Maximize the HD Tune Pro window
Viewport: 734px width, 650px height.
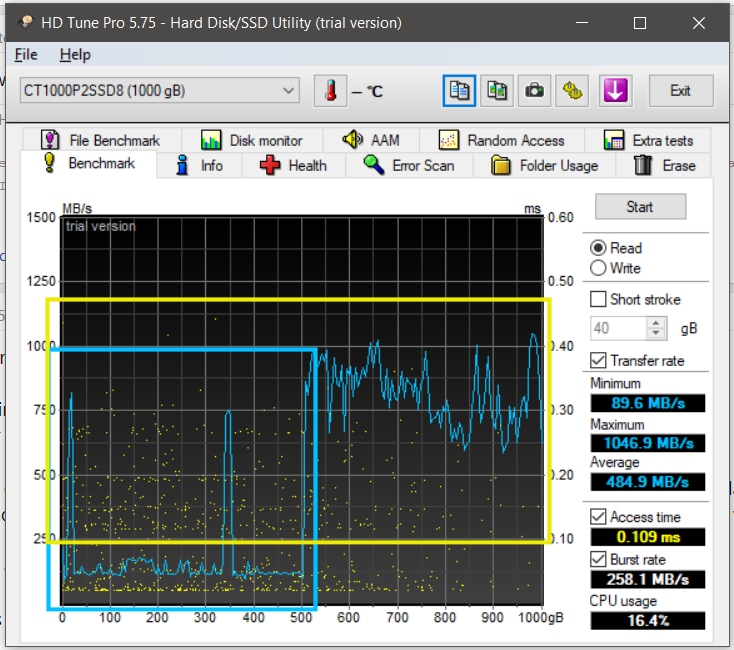coord(640,22)
